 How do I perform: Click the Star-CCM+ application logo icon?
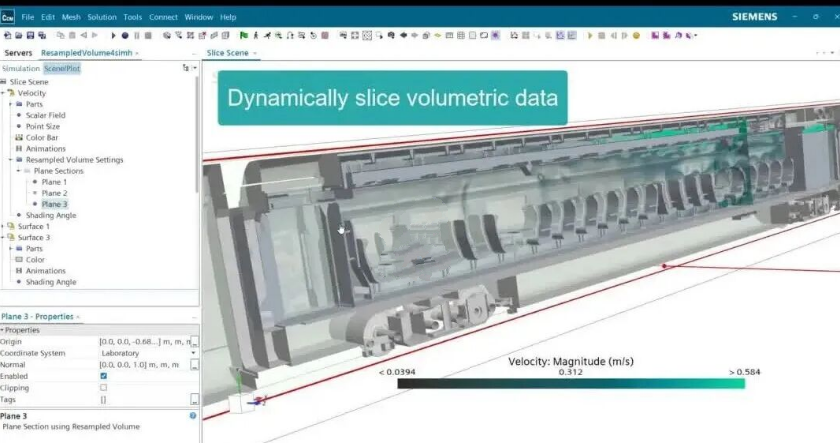tap(8, 17)
